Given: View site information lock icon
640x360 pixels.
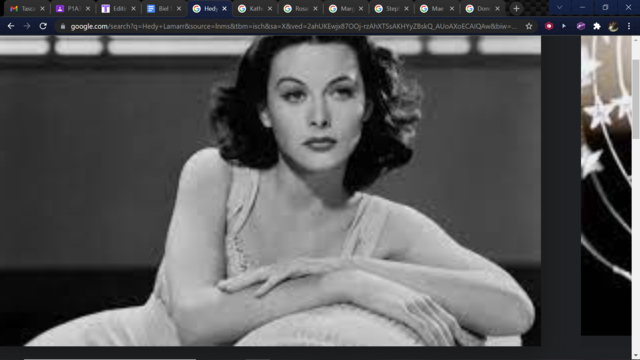Looking at the screenshot, I should pos(62,26).
